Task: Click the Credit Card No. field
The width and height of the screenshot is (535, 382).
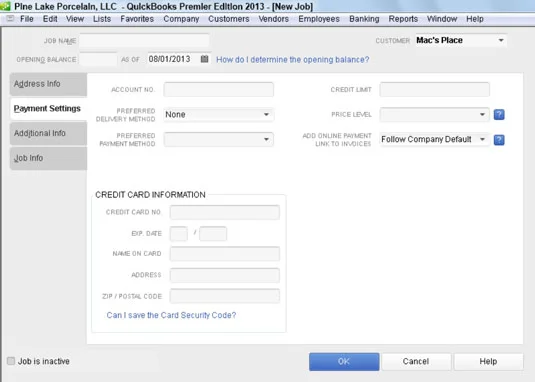Action: point(225,212)
